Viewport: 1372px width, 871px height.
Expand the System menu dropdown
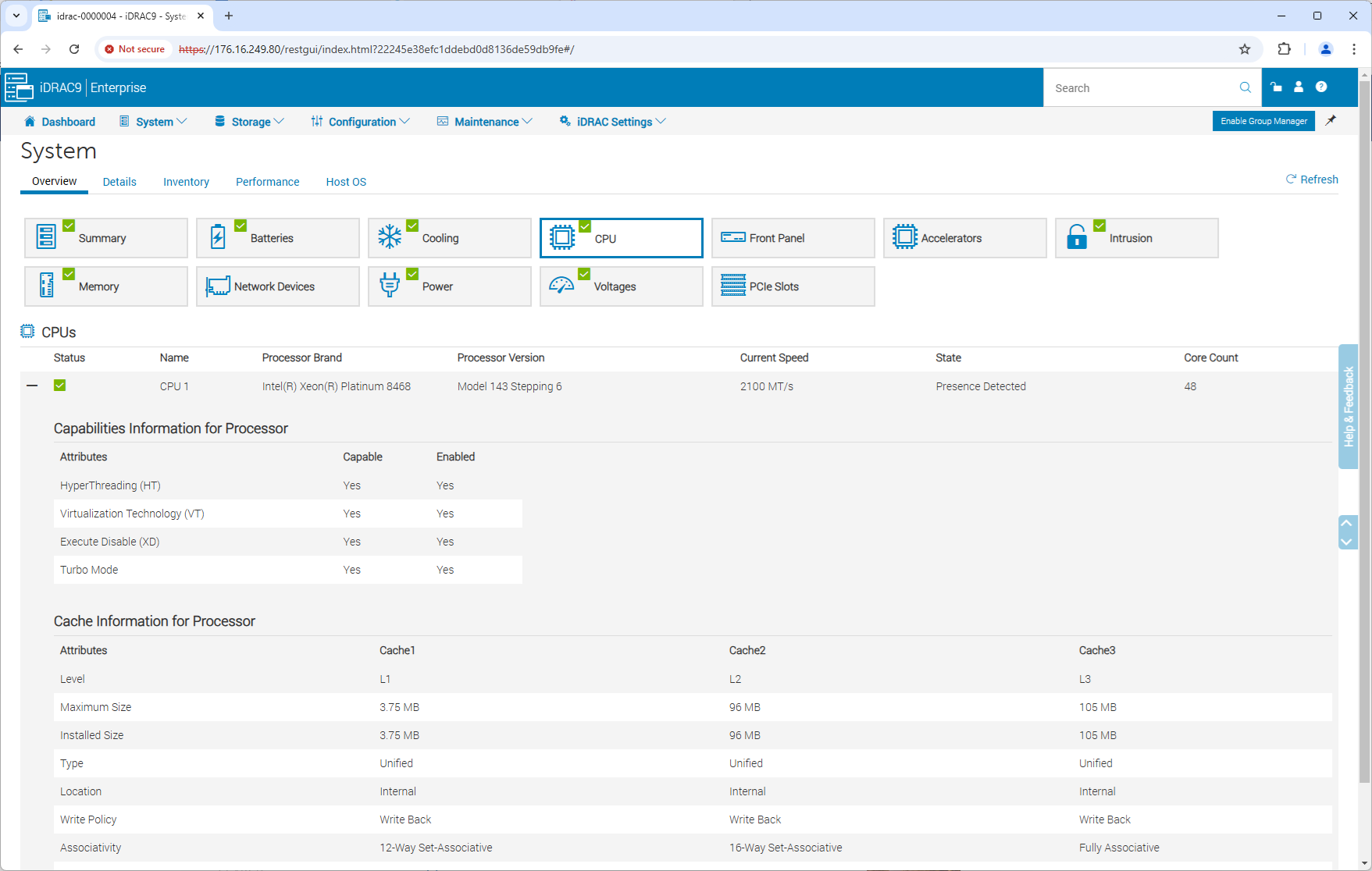[x=153, y=122]
